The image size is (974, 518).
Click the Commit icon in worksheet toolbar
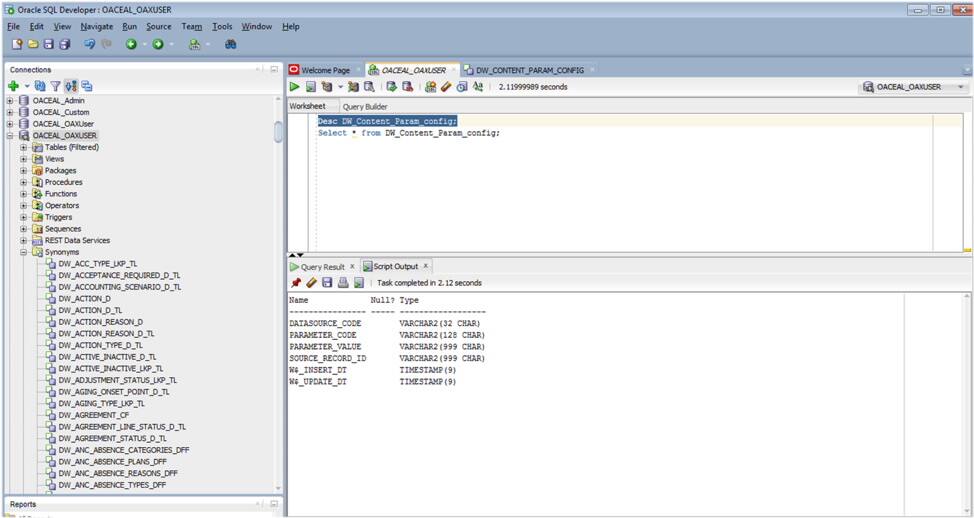click(391, 87)
